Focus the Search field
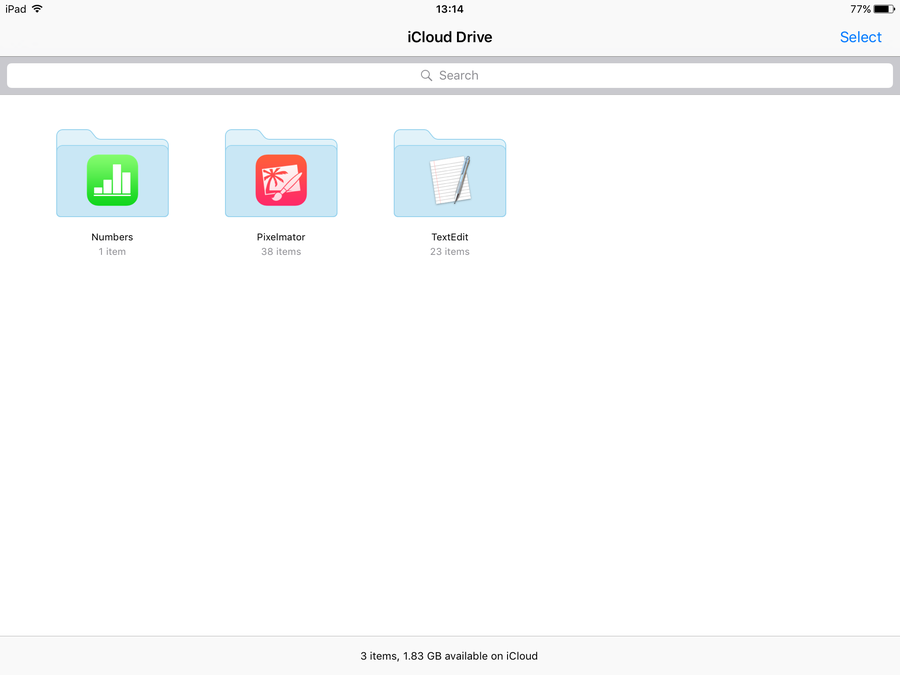Image resolution: width=900 pixels, height=675 pixels. coord(450,75)
